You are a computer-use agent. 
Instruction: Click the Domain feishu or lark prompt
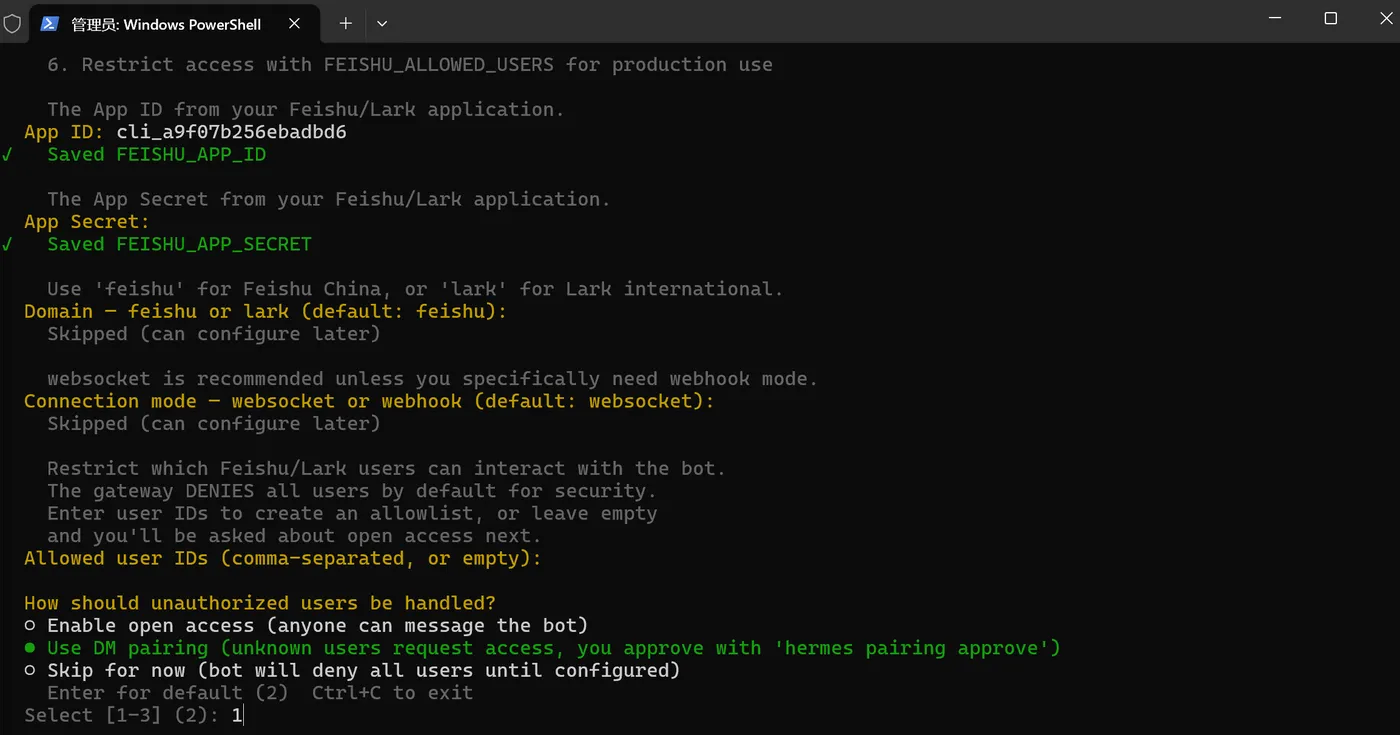click(265, 311)
